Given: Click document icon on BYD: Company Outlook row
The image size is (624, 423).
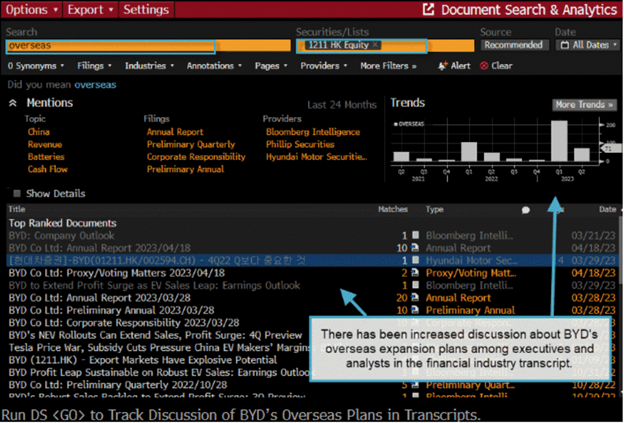Looking at the screenshot, I should click(415, 235).
